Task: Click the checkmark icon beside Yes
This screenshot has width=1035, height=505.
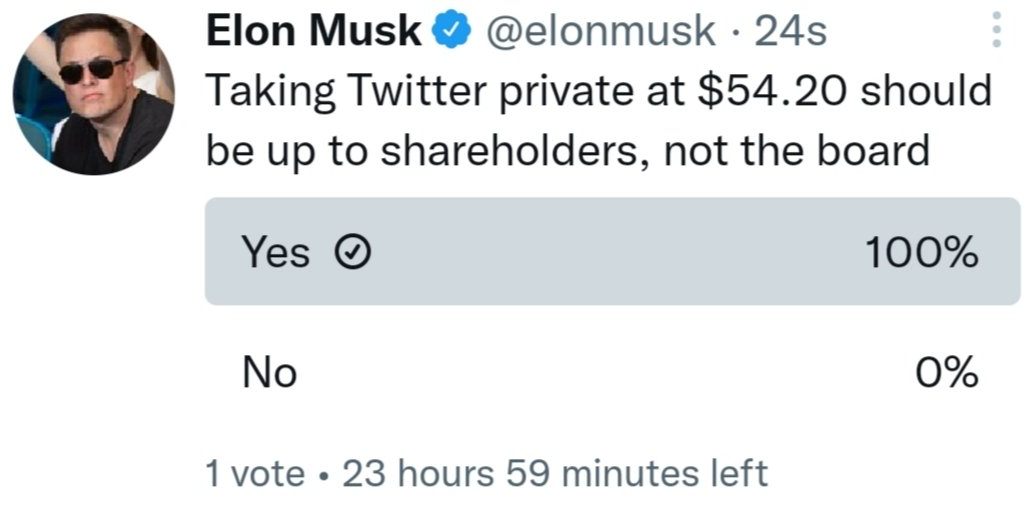Action: tap(351, 254)
